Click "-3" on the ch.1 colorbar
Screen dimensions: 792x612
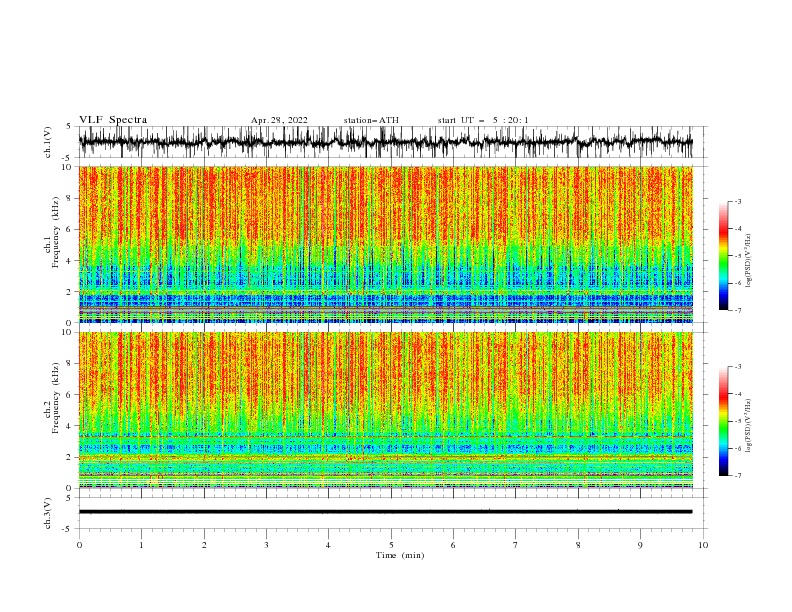pos(737,201)
